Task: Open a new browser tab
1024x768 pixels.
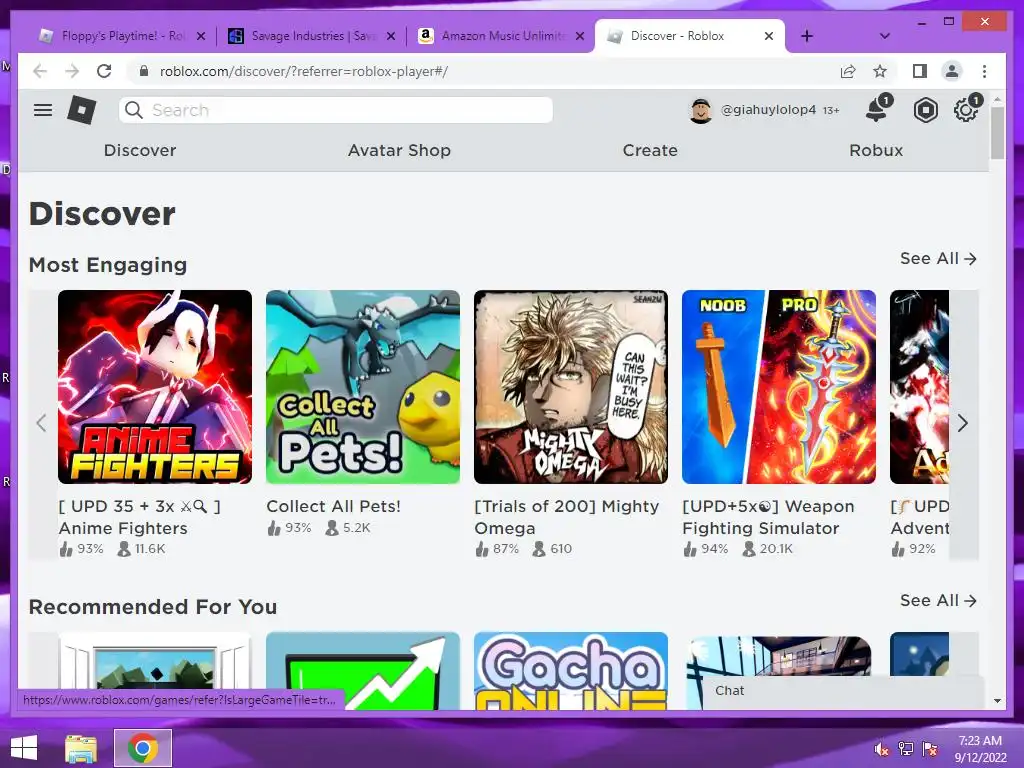Action: 807,36
